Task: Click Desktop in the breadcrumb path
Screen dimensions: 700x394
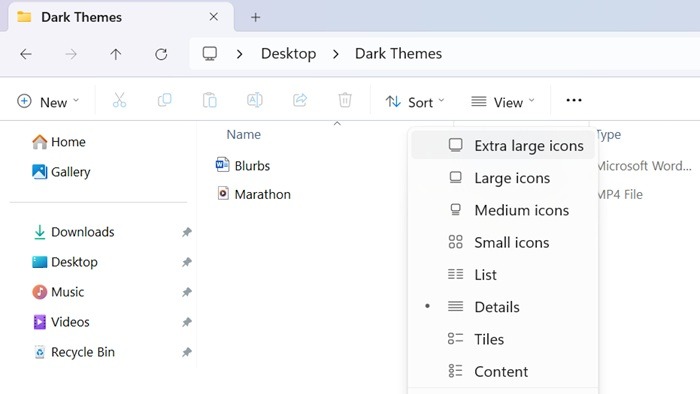Action: tap(288, 54)
